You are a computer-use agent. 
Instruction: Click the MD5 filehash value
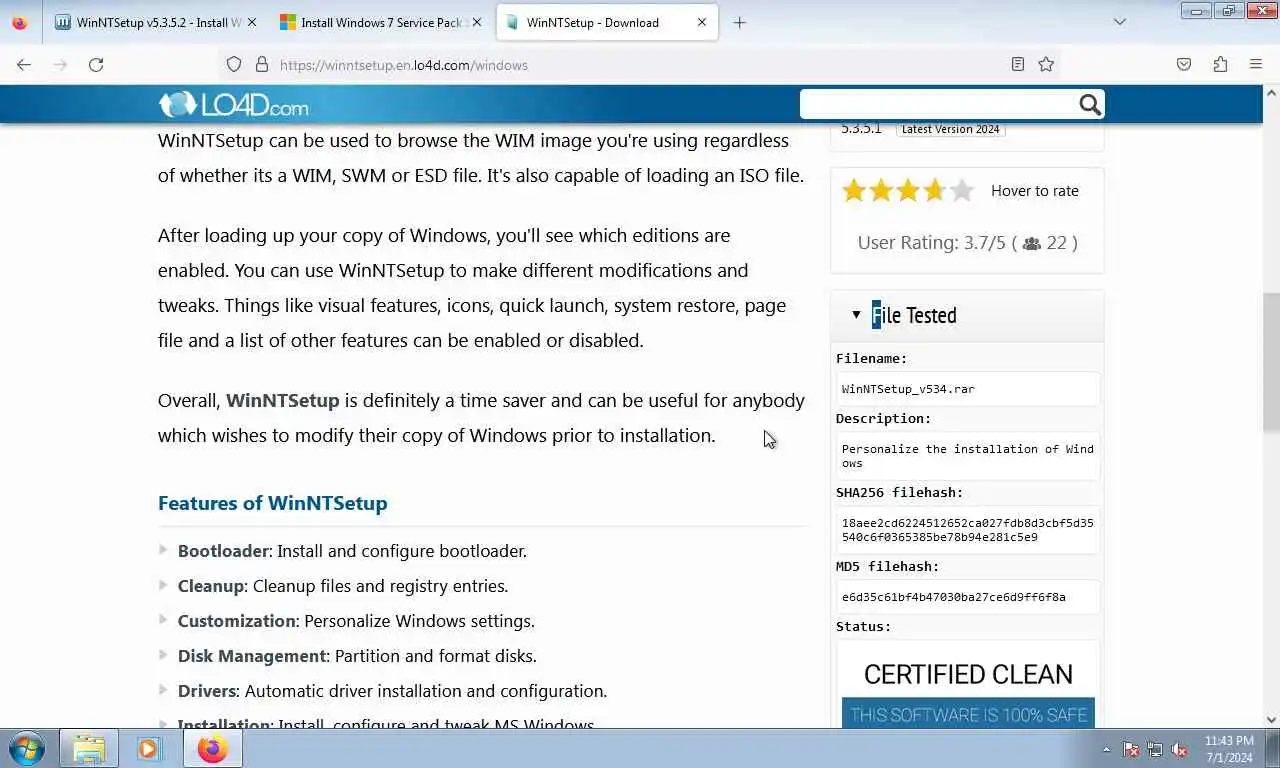tap(968, 597)
